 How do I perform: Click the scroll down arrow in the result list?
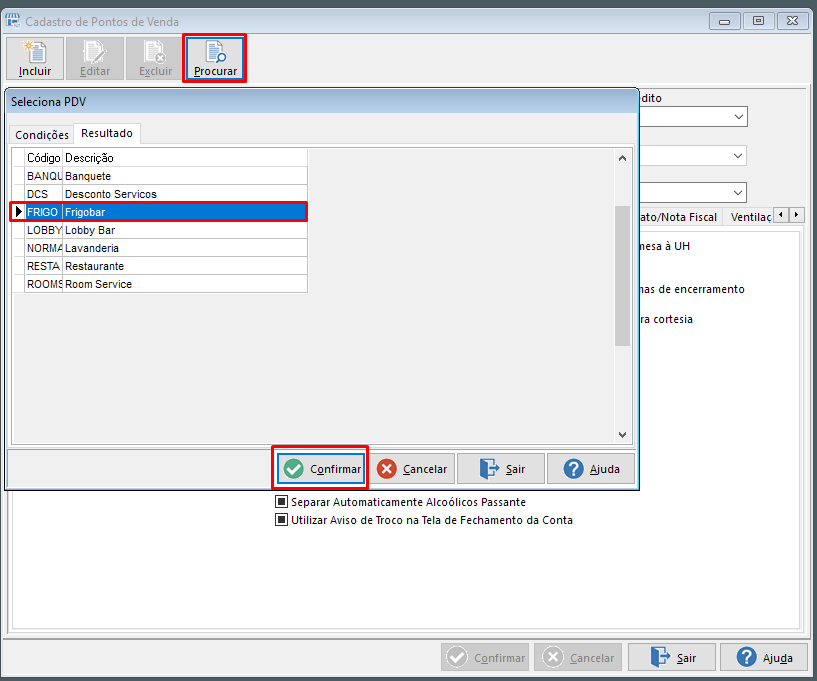622,434
